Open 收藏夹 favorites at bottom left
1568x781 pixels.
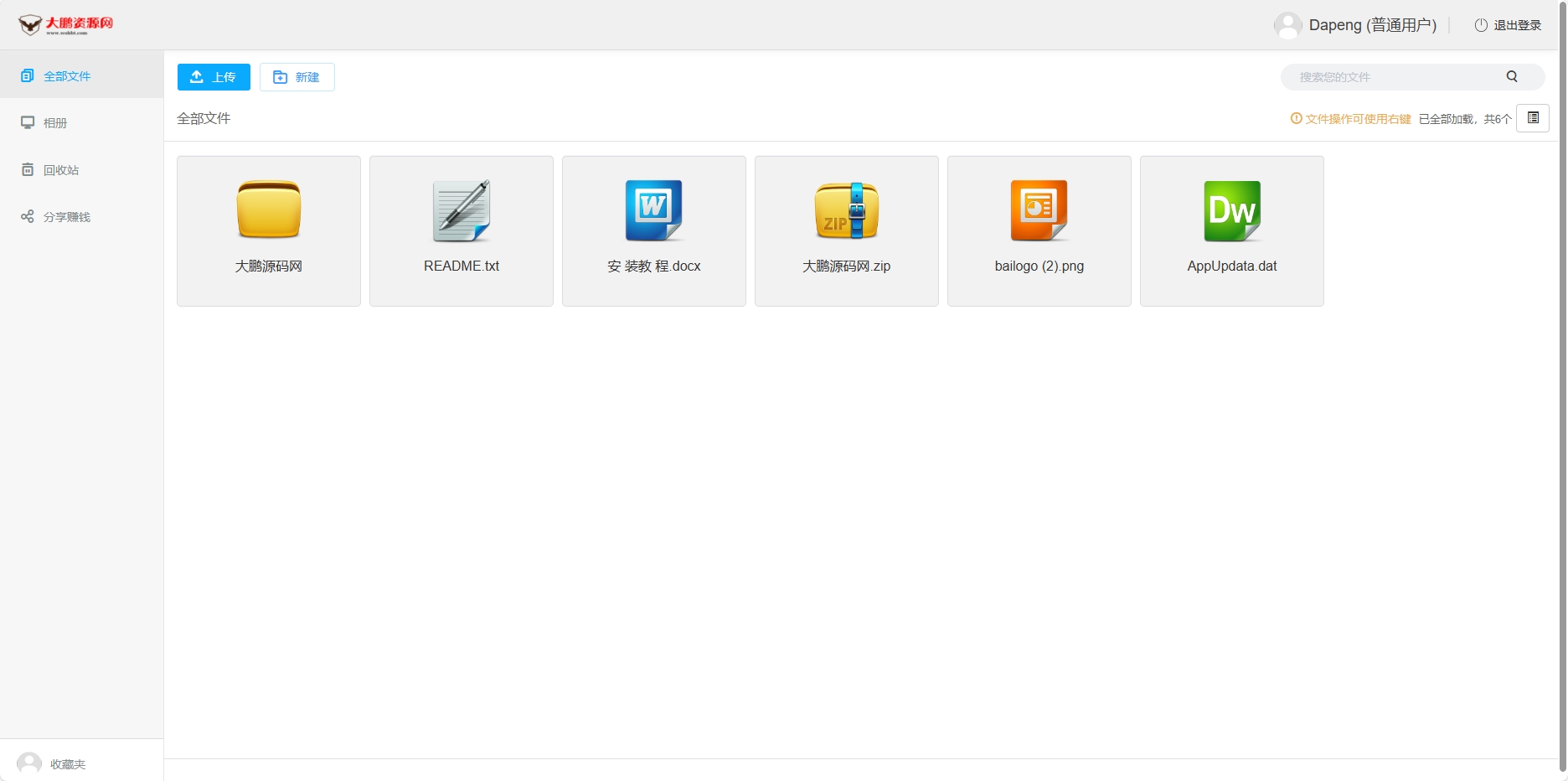pos(67,763)
